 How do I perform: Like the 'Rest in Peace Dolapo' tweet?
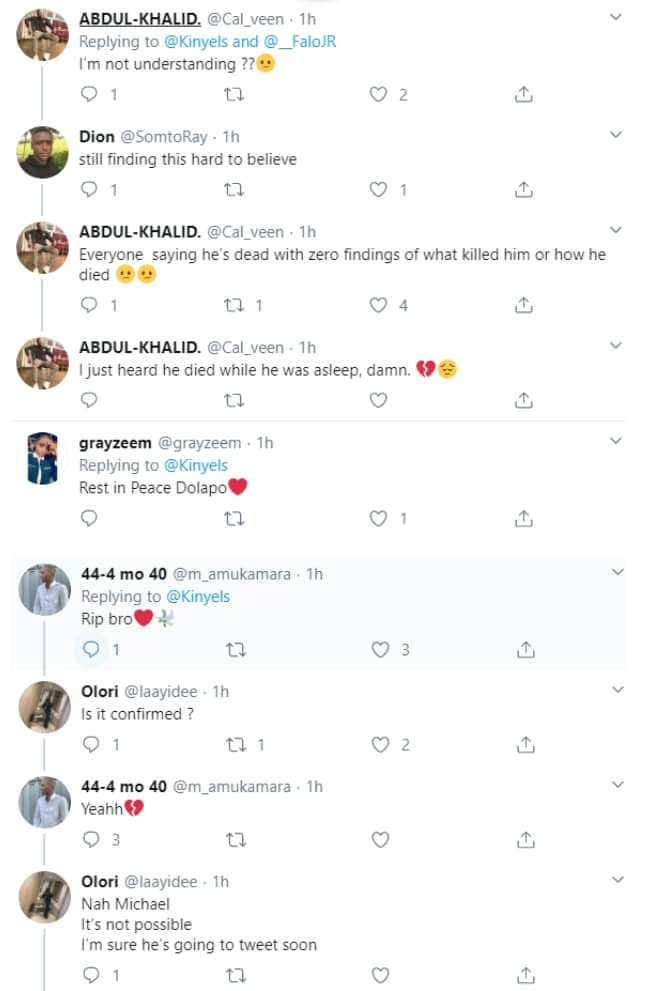(379, 518)
